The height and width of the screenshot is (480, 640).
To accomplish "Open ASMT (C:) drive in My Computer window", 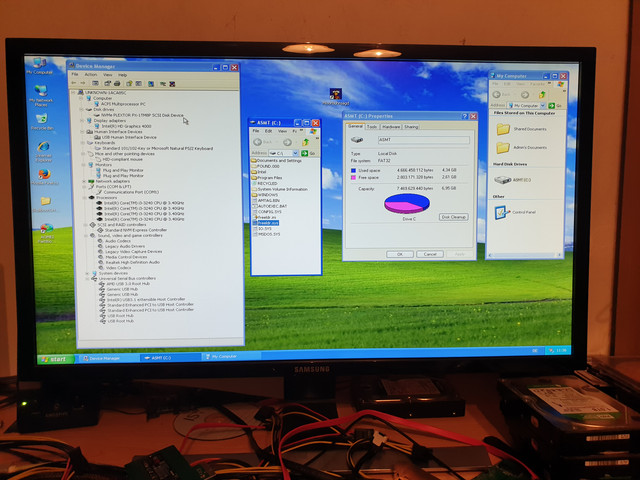I will [512, 180].
